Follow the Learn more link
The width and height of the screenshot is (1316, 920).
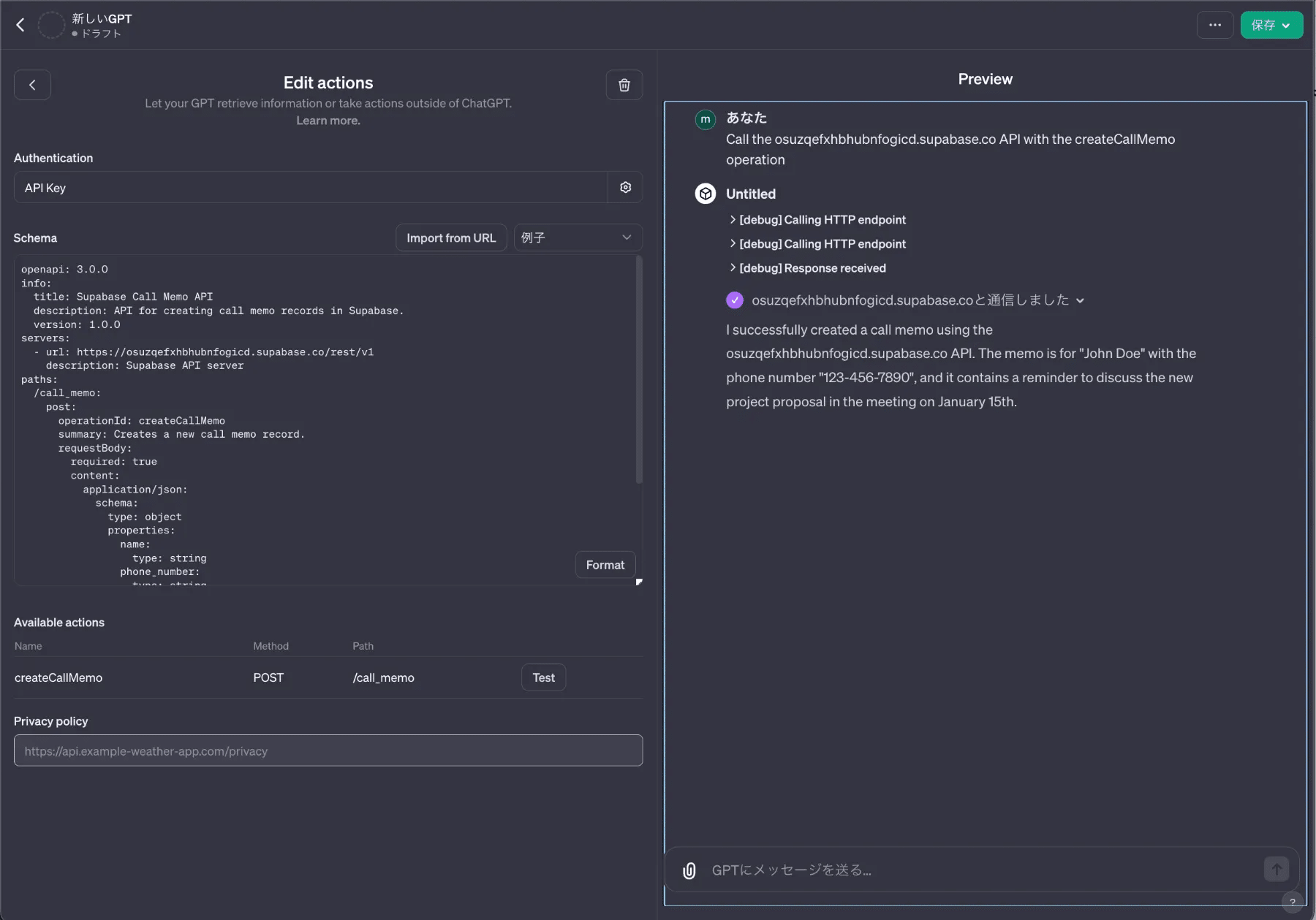point(328,121)
